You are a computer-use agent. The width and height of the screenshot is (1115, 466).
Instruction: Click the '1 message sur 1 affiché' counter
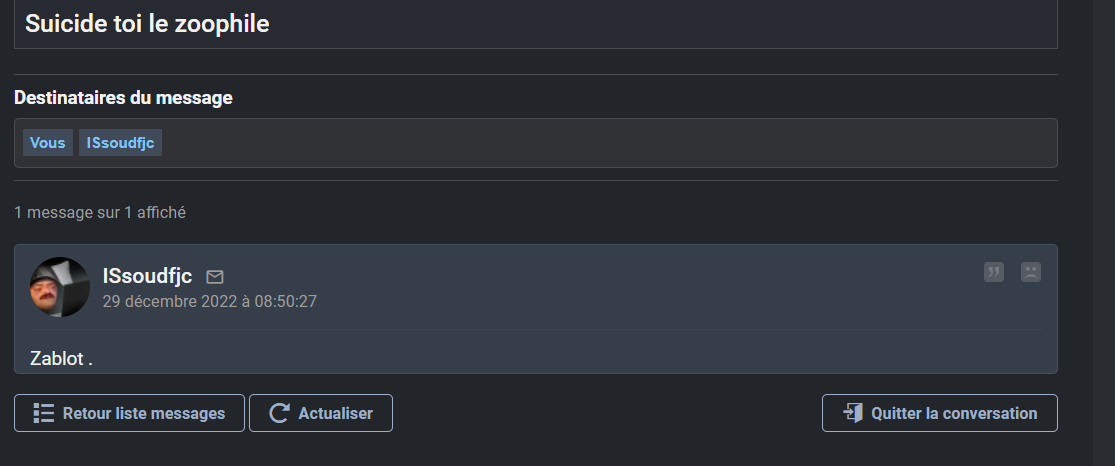[x=100, y=212]
